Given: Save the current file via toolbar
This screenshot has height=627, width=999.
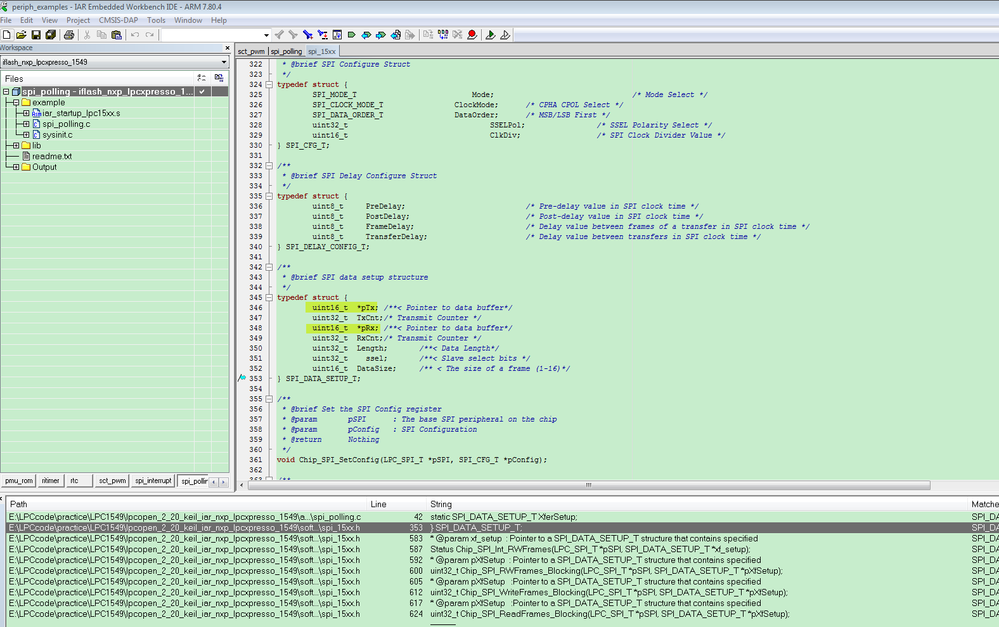Looking at the screenshot, I should coord(36,35).
